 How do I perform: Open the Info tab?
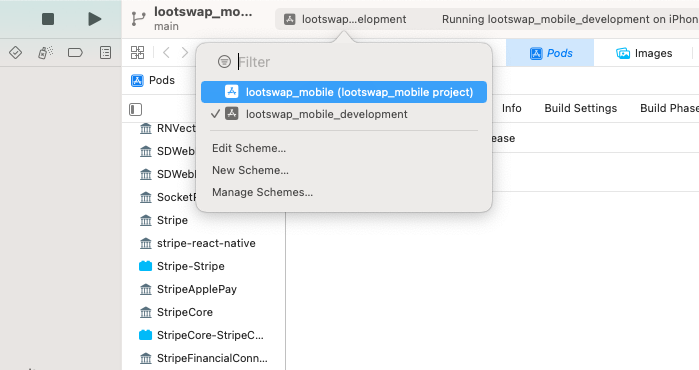[x=511, y=108]
